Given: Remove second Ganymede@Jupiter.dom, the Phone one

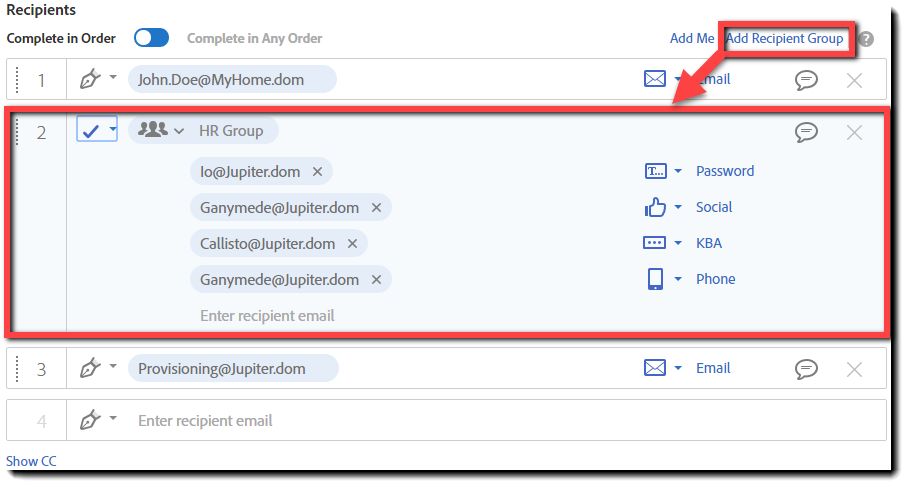Looking at the screenshot, I should pos(377,279).
